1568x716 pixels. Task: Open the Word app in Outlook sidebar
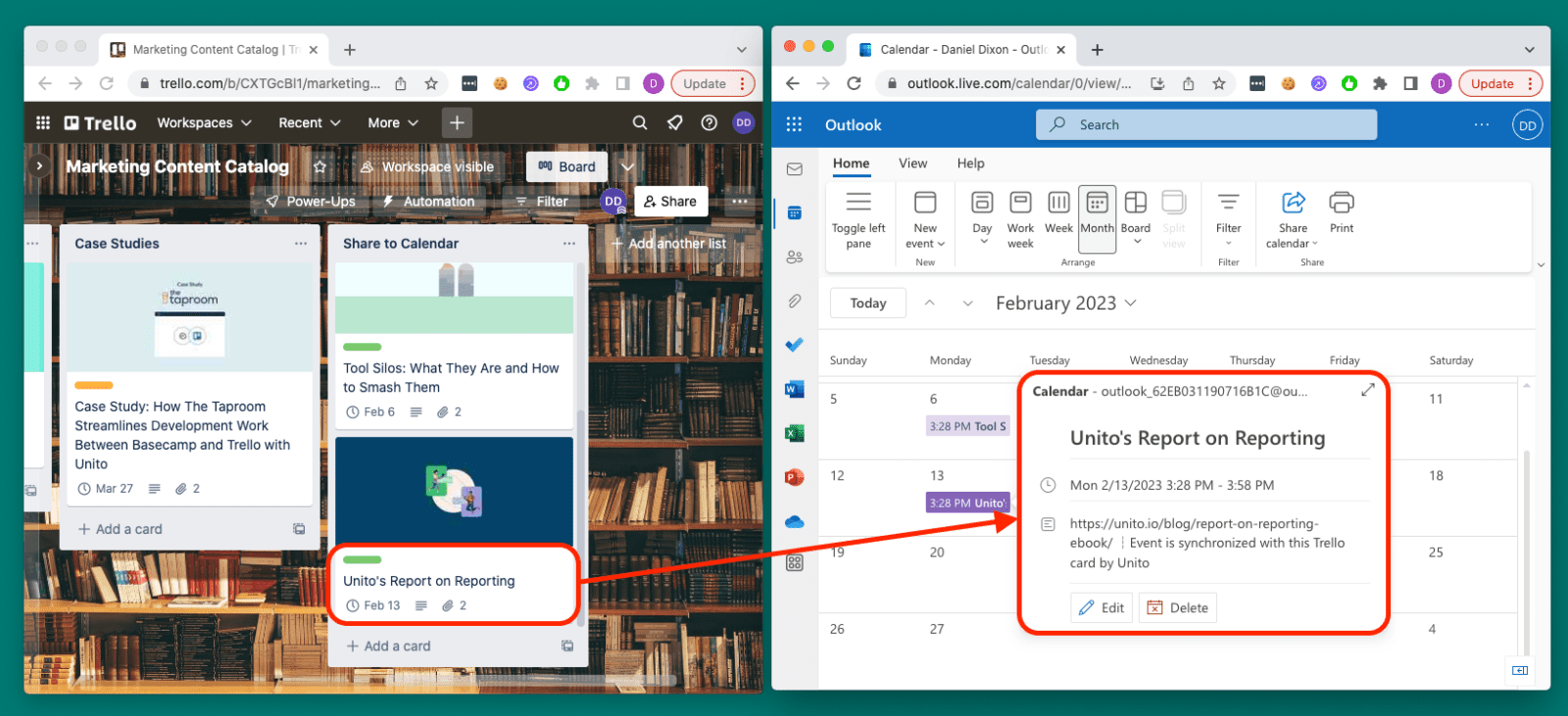(x=794, y=389)
